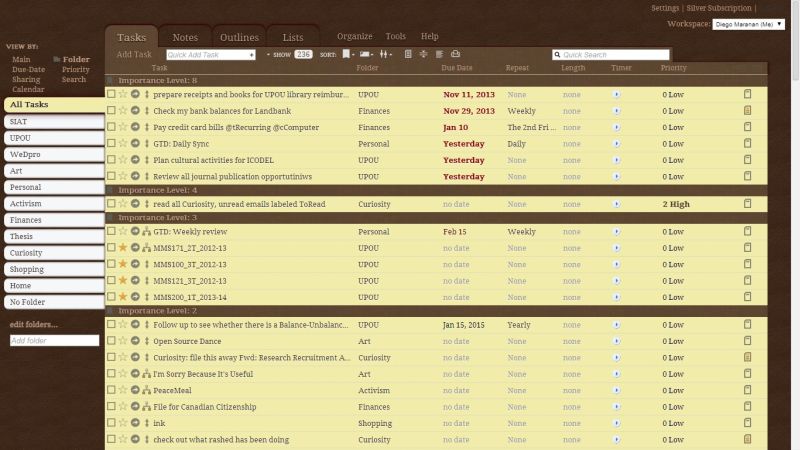The image size is (800, 450).
Task: Click the Quick Search field
Action: pos(612,55)
